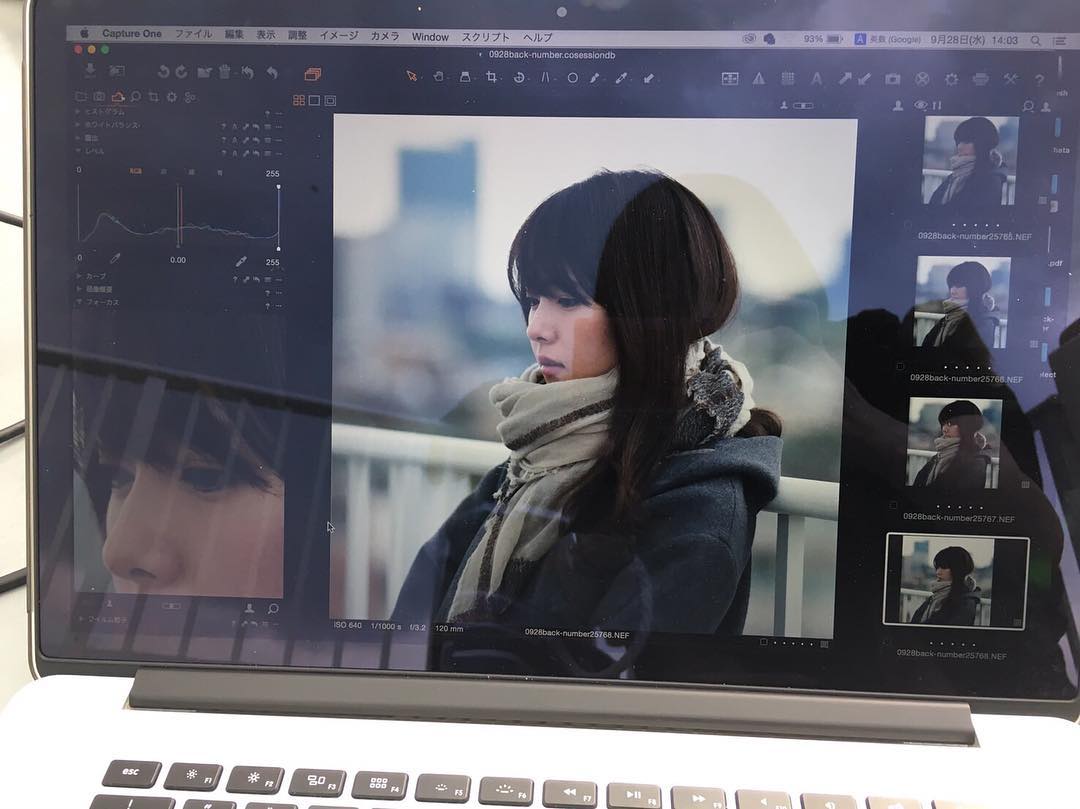The width and height of the screenshot is (1080, 809).
Task: Expand the カーブ panel
Action: 79,276
